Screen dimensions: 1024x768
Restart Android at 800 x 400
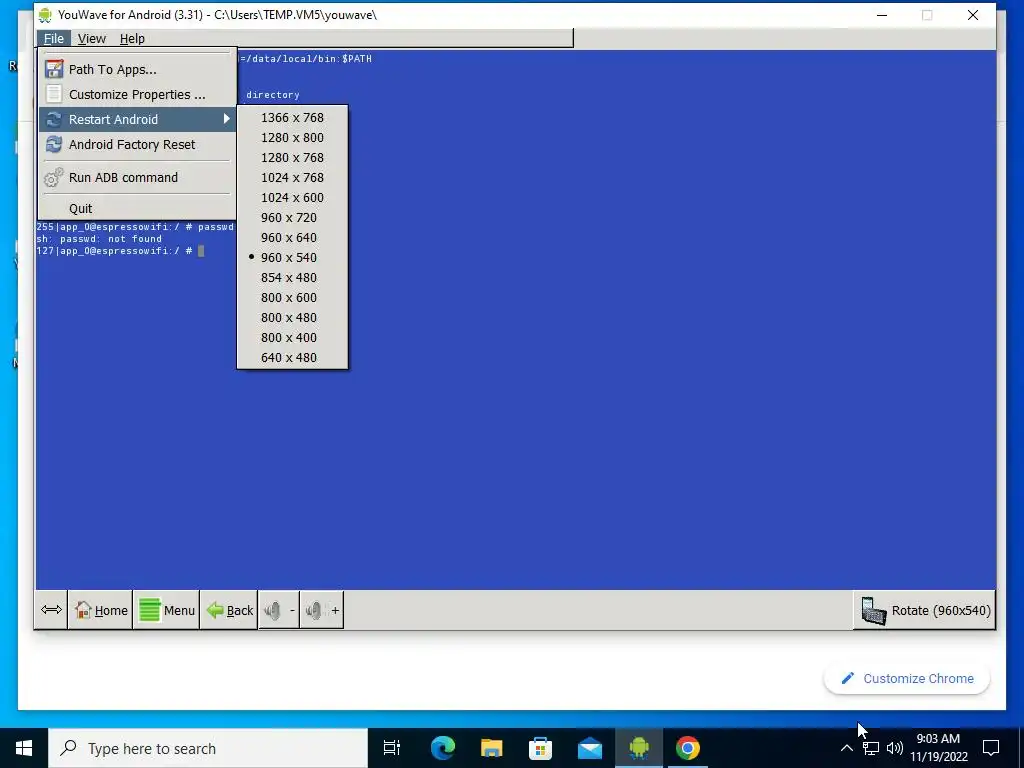pyautogui.click(x=293, y=338)
